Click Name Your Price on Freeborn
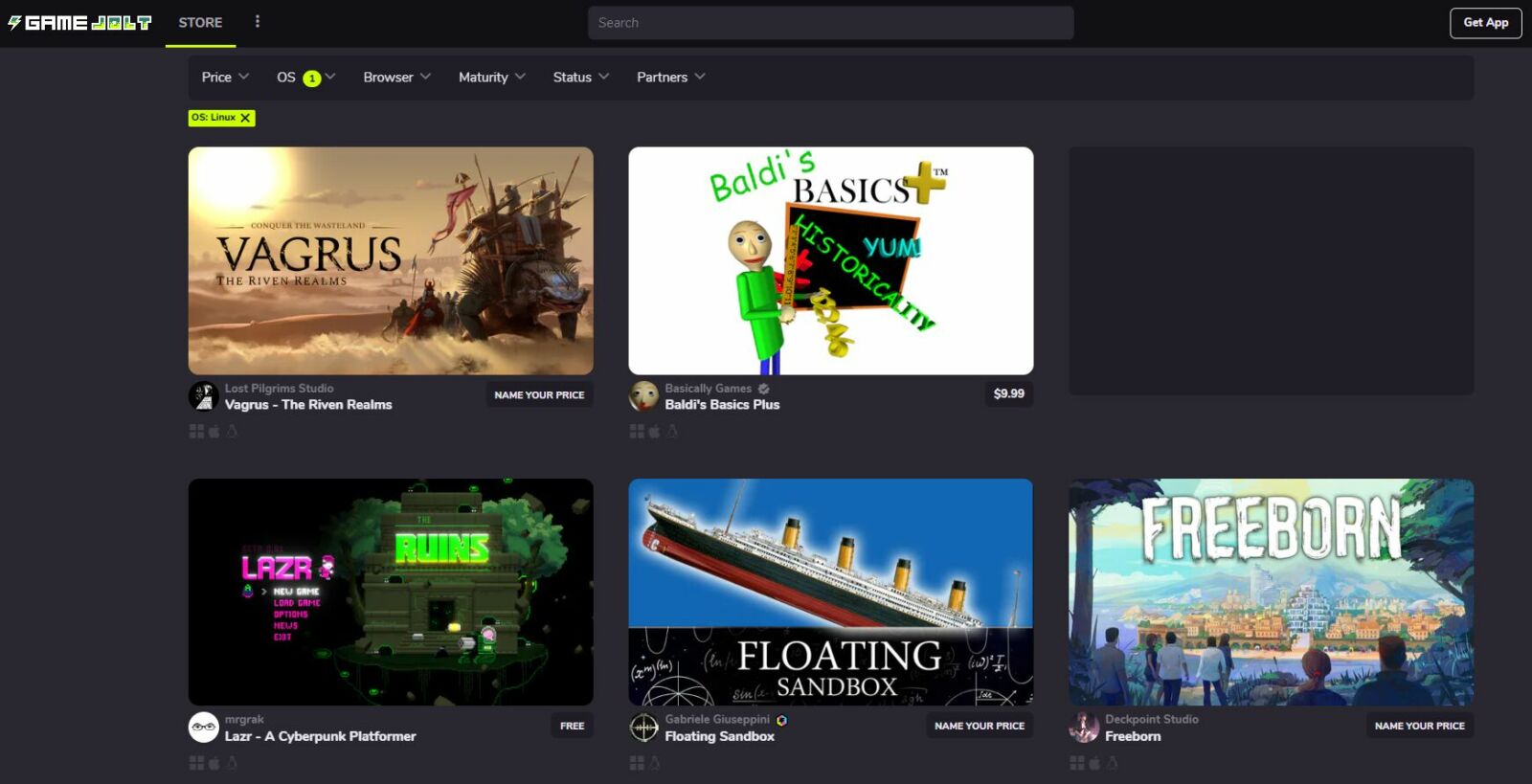Viewport: 1532px width, 784px height. pos(1420,727)
